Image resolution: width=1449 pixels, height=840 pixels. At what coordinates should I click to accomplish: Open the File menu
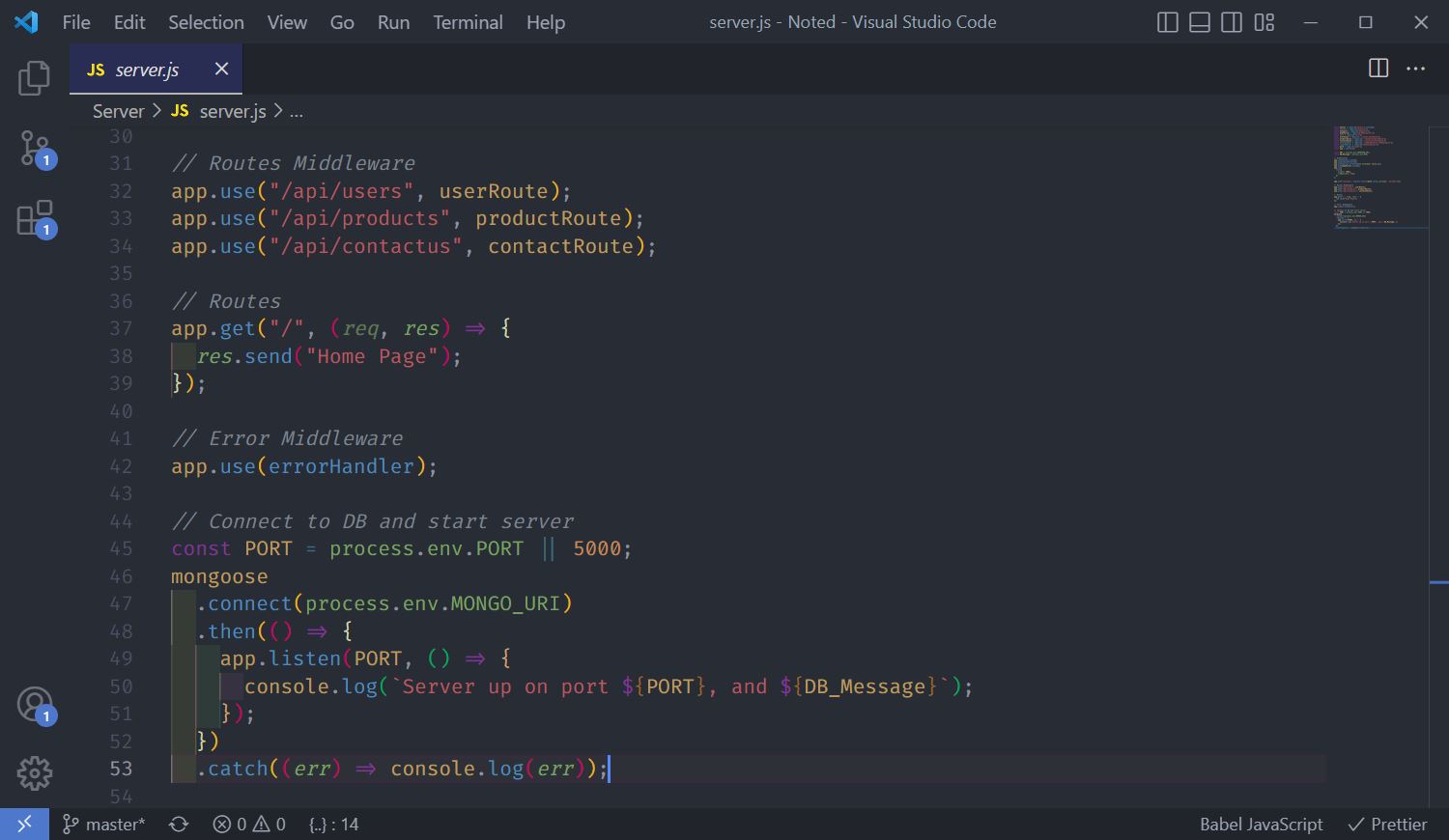coord(76,22)
